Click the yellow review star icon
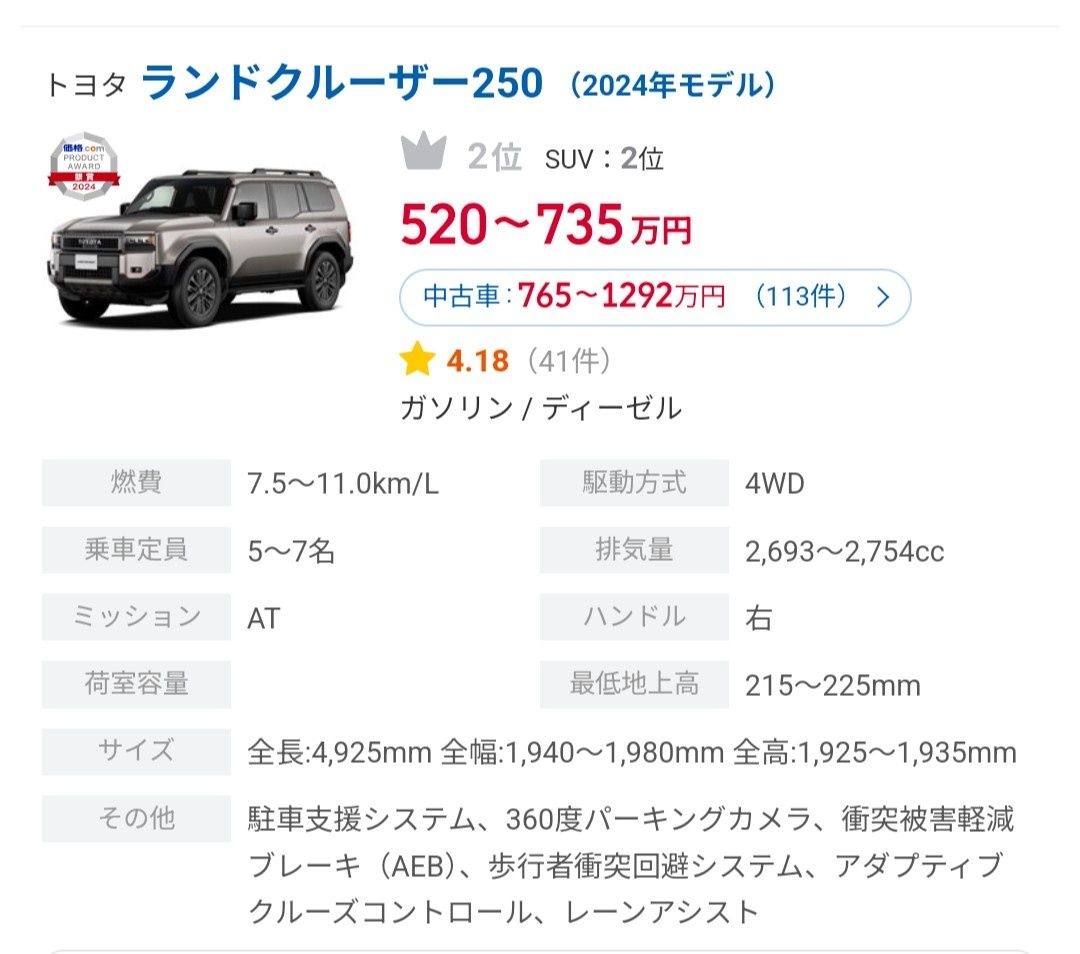 click(x=416, y=360)
